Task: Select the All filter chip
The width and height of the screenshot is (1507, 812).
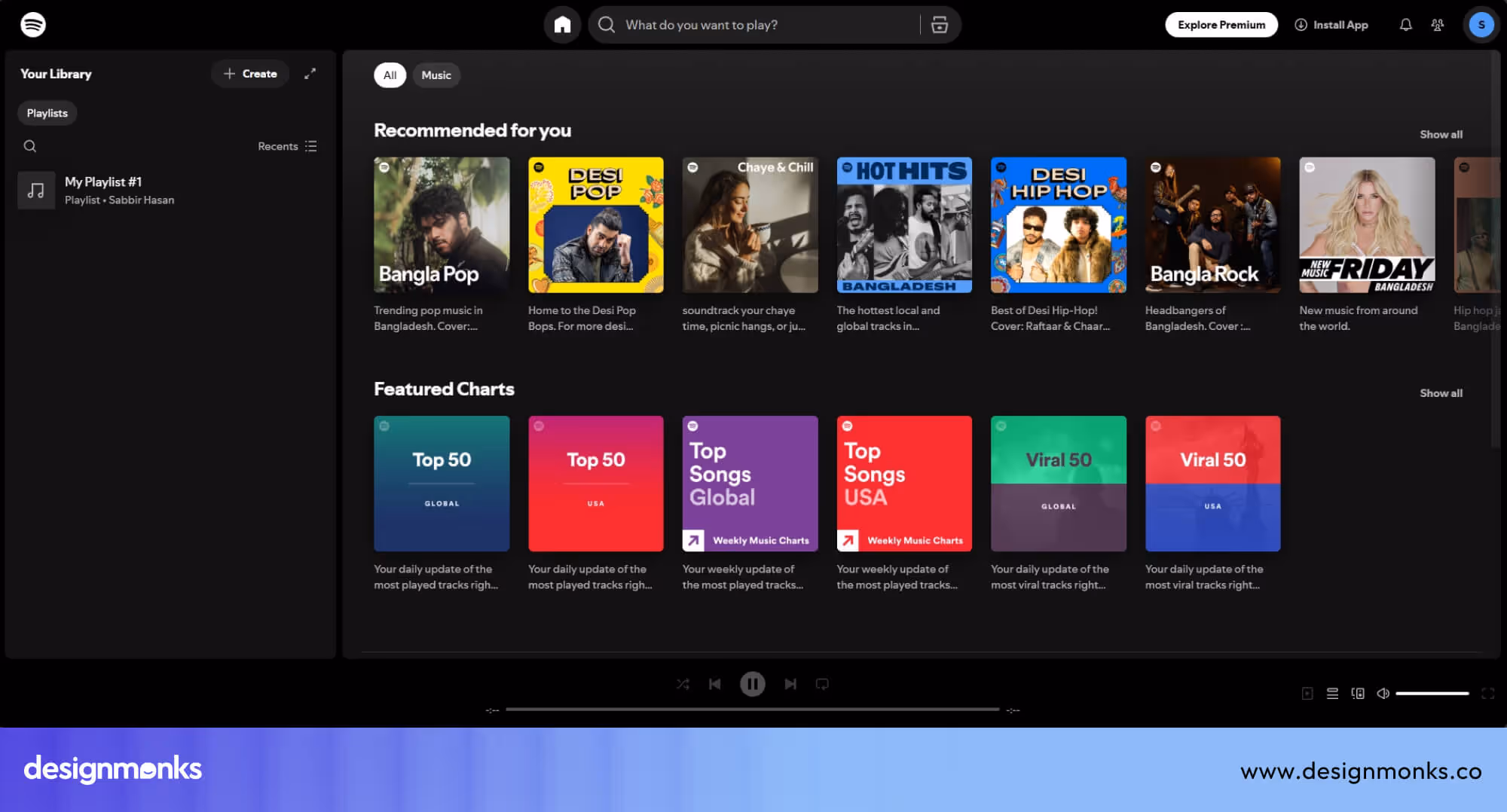Action: click(x=390, y=75)
